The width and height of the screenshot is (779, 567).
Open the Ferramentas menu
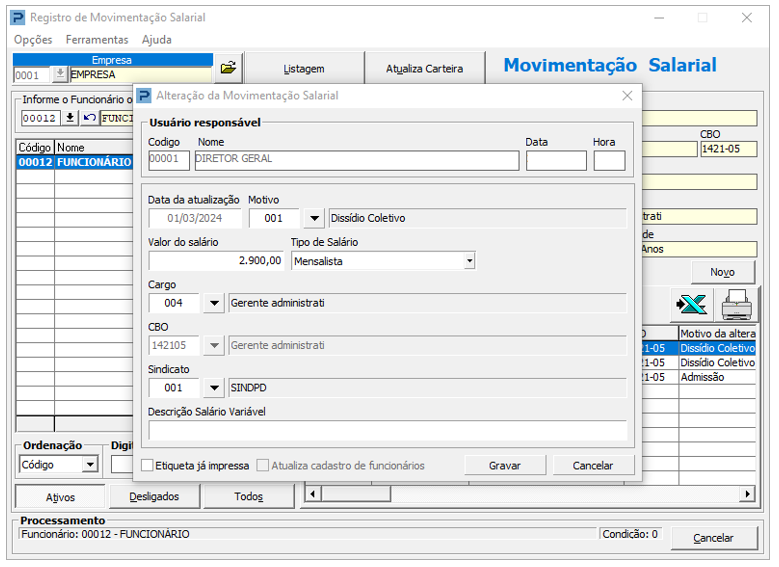(97, 40)
